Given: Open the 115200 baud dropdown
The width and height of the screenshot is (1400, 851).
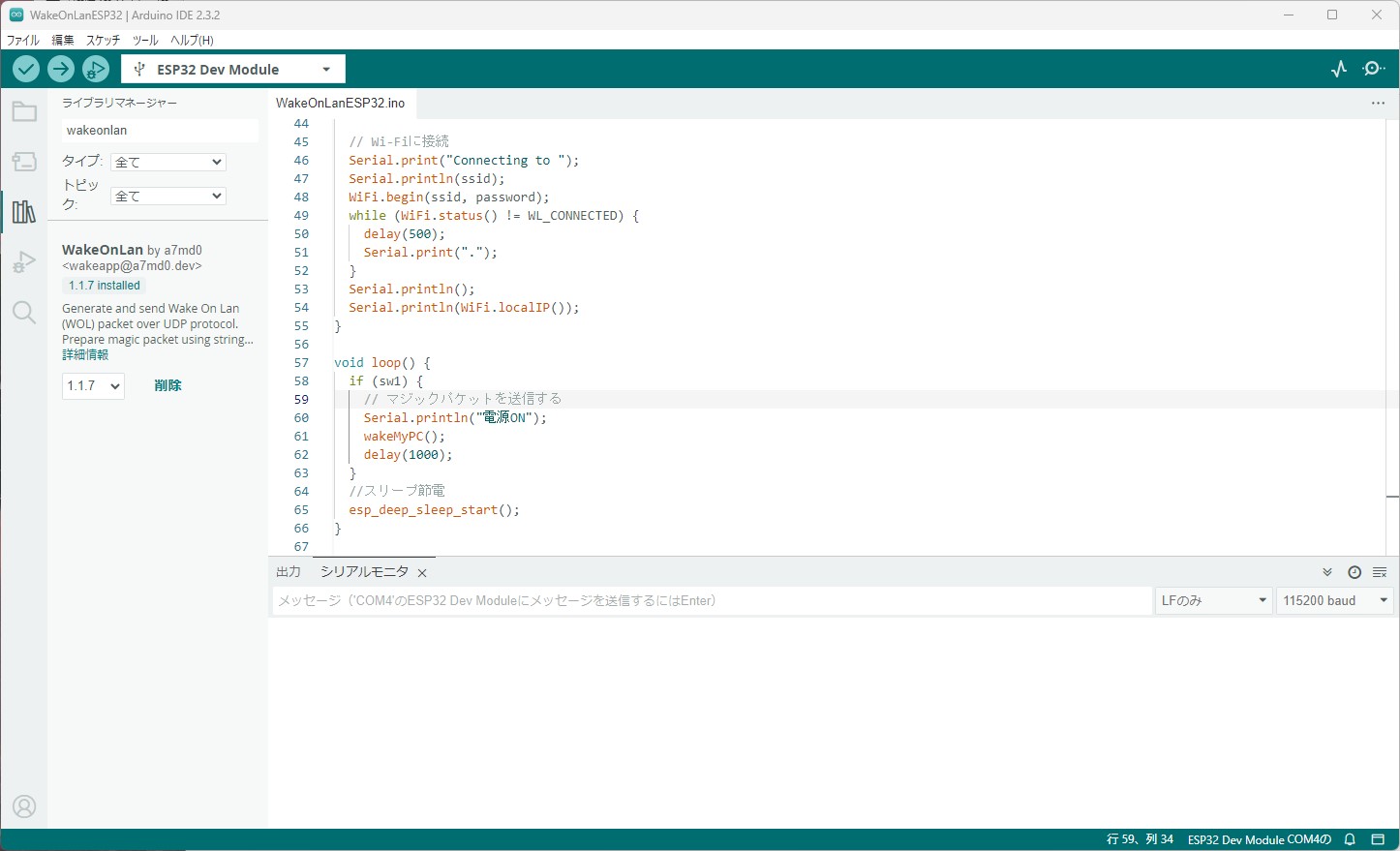Looking at the screenshot, I should coord(1335,600).
